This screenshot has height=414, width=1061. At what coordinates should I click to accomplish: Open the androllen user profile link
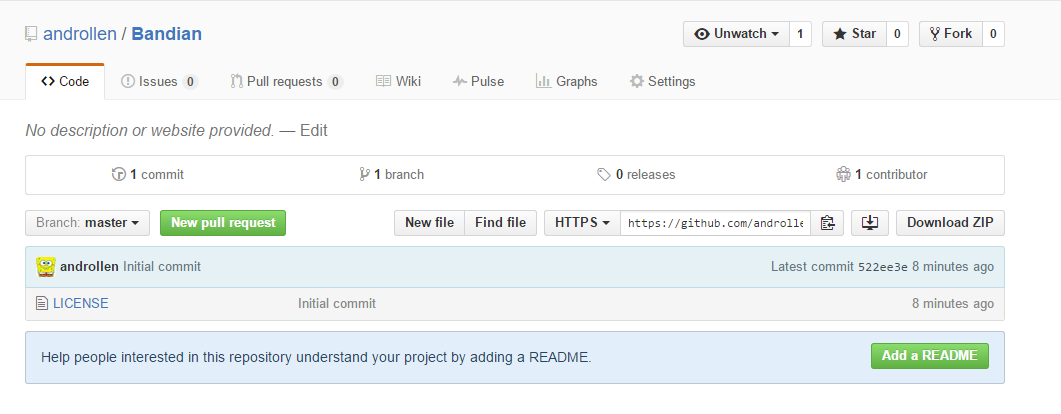(x=80, y=34)
